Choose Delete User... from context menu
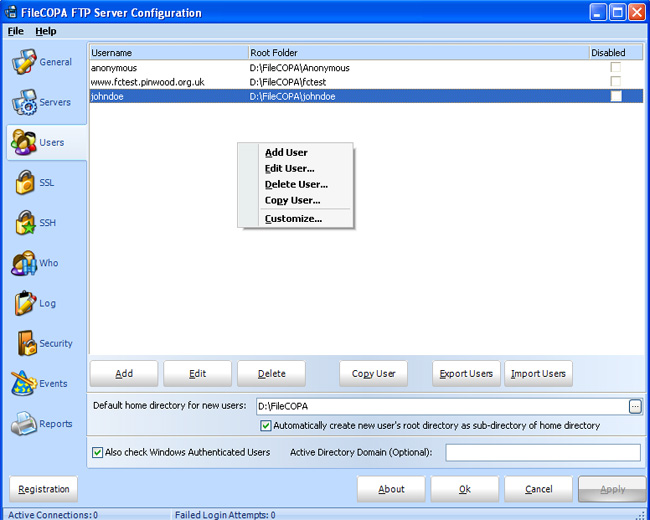 point(296,184)
